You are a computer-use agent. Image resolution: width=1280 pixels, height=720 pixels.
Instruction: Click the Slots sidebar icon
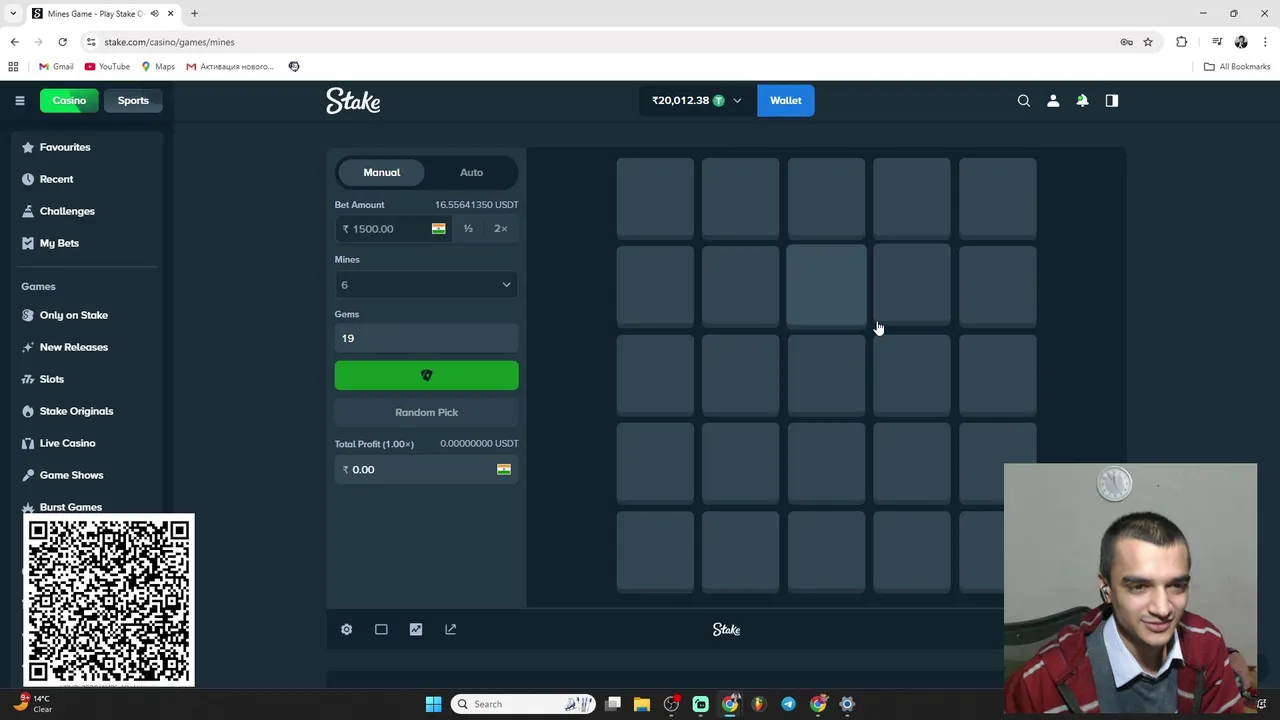(28, 379)
